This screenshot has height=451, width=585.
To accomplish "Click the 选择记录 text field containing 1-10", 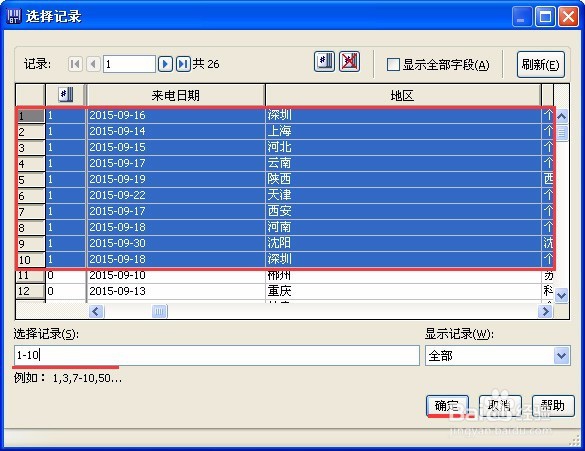I will pos(217,356).
